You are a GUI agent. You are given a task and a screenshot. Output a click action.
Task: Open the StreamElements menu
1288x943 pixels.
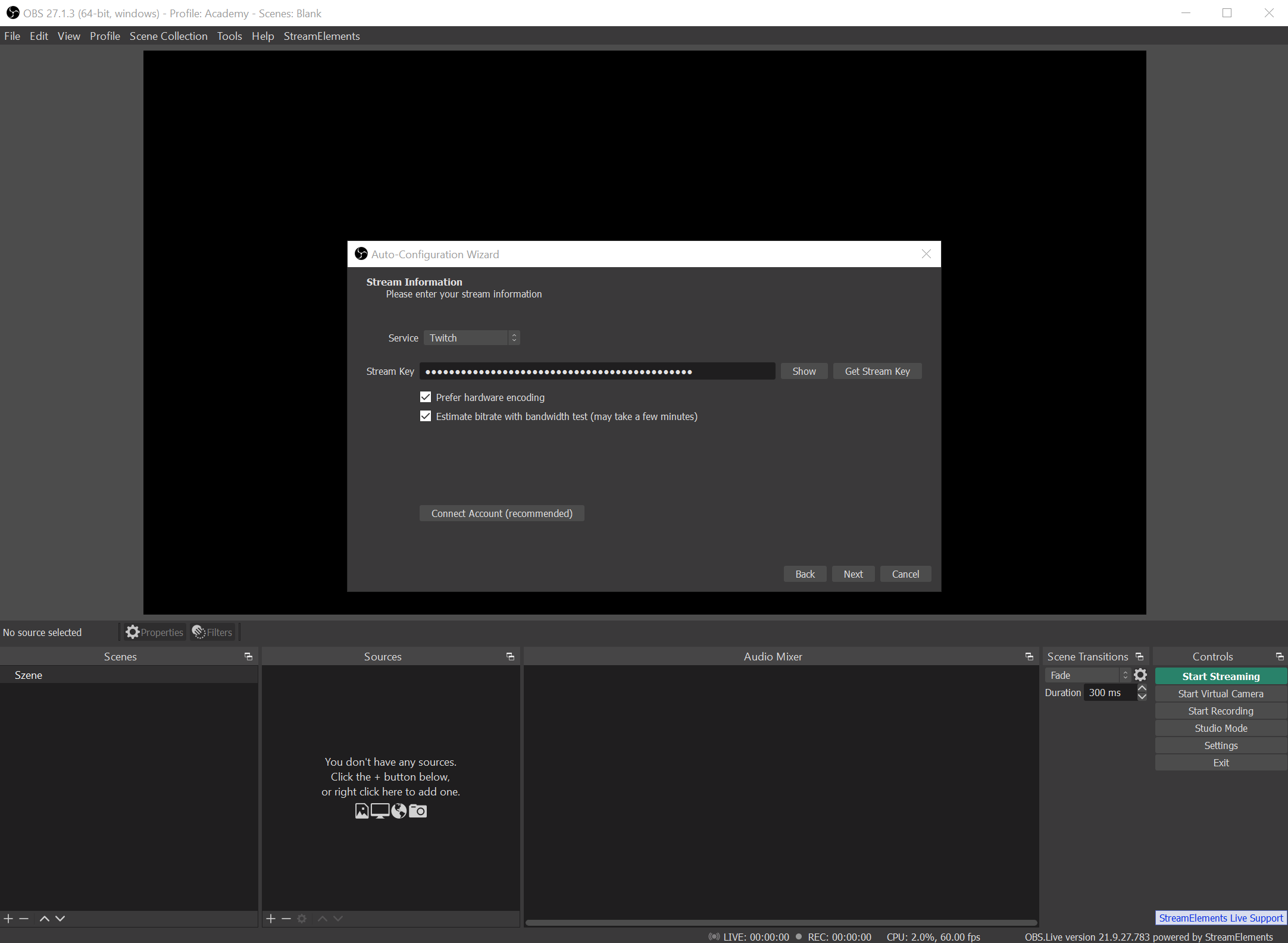click(321, 36)
